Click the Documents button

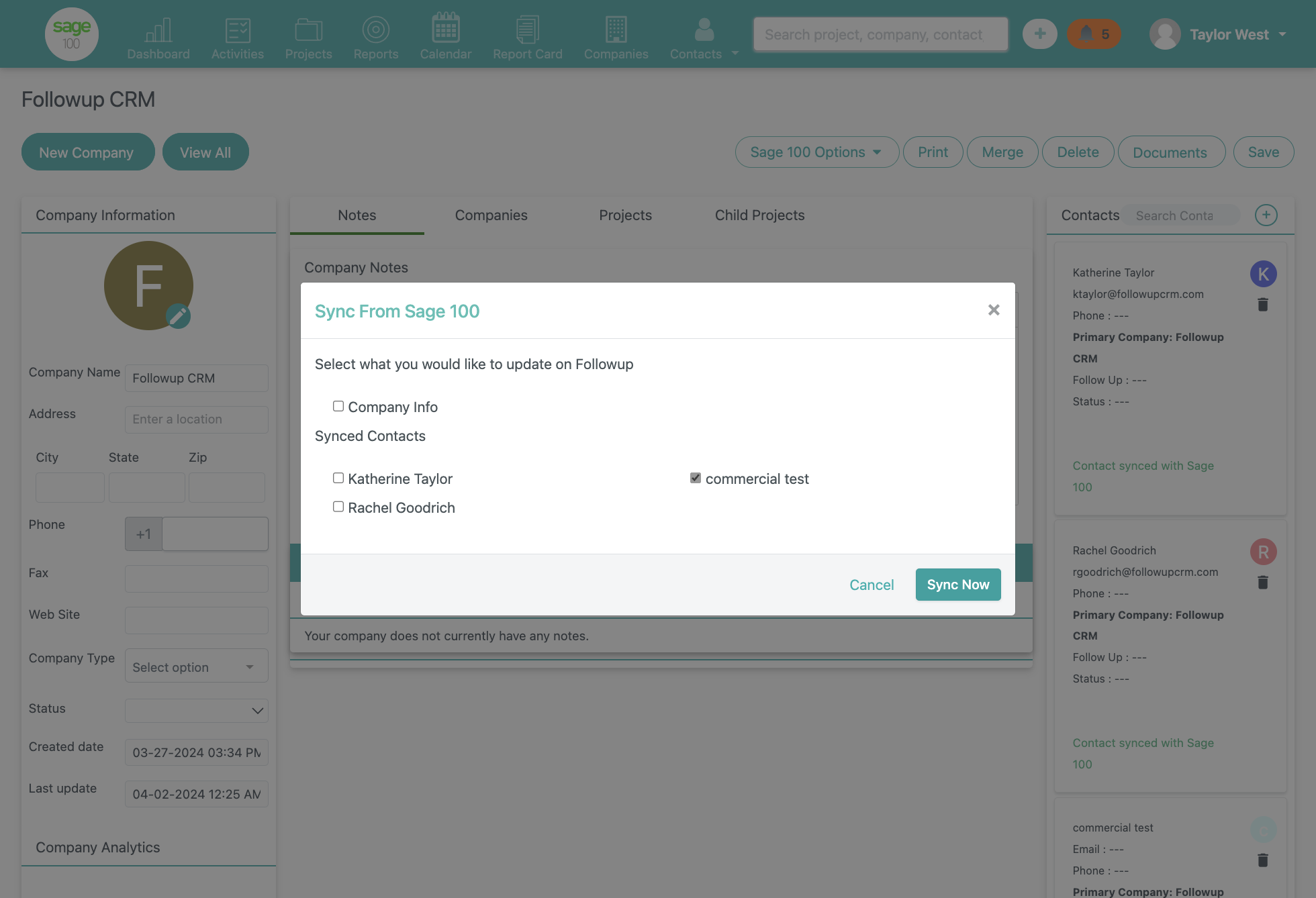coord(1170,152)
